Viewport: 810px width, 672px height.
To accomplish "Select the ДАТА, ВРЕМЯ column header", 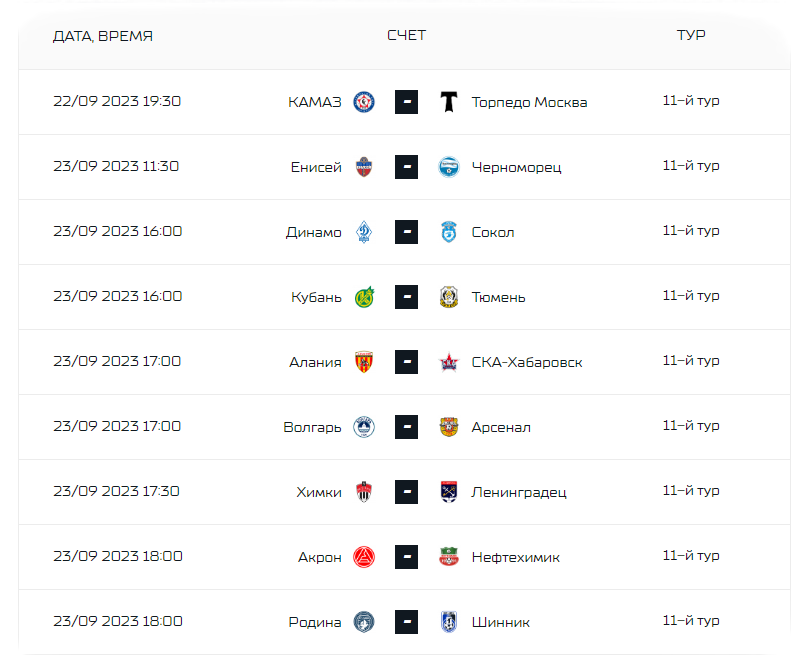I will (103, 36).
